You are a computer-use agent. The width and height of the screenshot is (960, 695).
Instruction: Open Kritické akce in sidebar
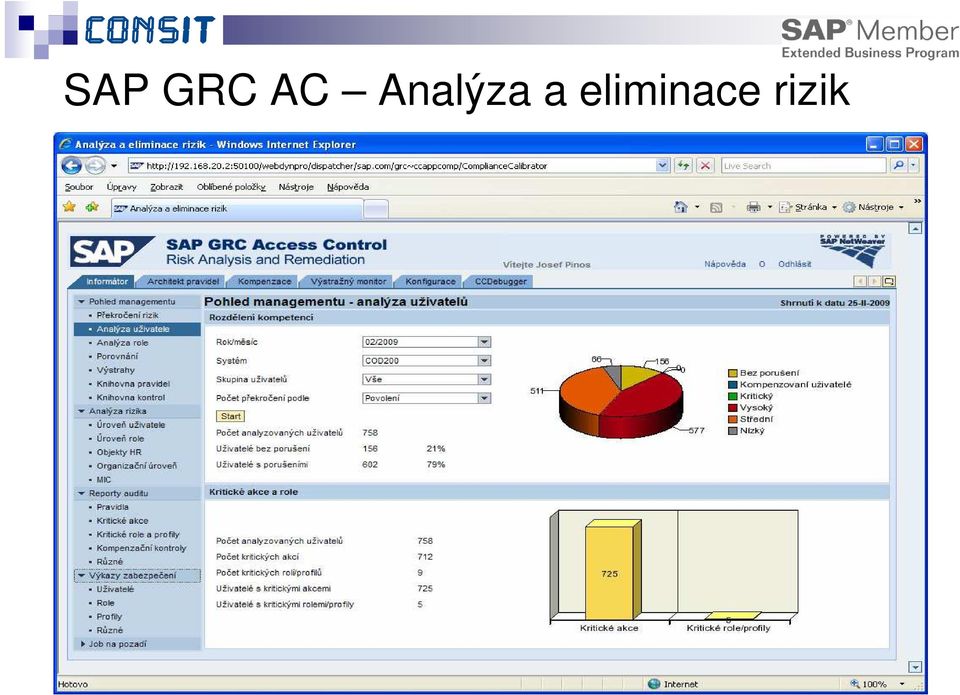(122, 520)
